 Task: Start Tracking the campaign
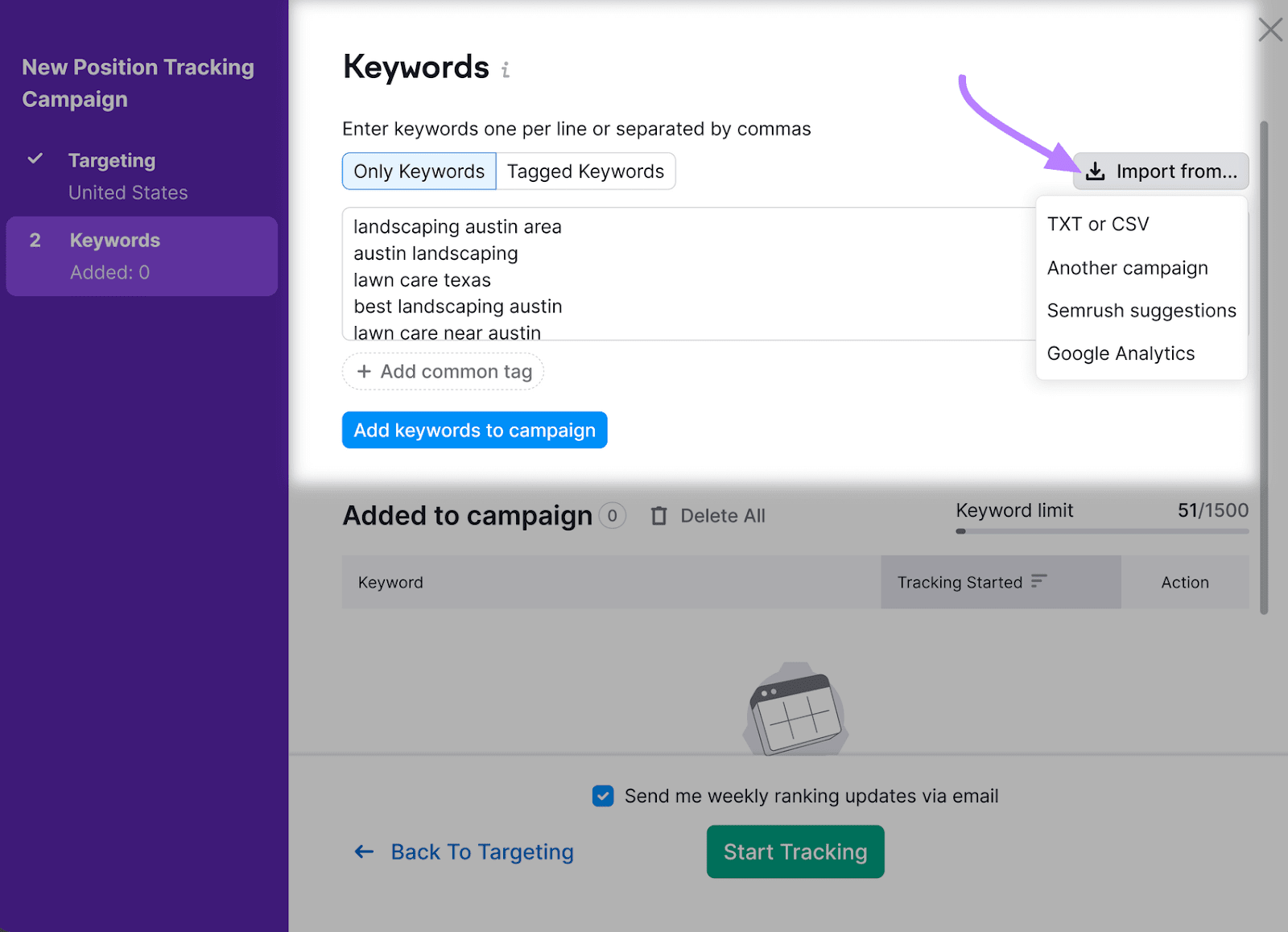(x=795, y=852)
